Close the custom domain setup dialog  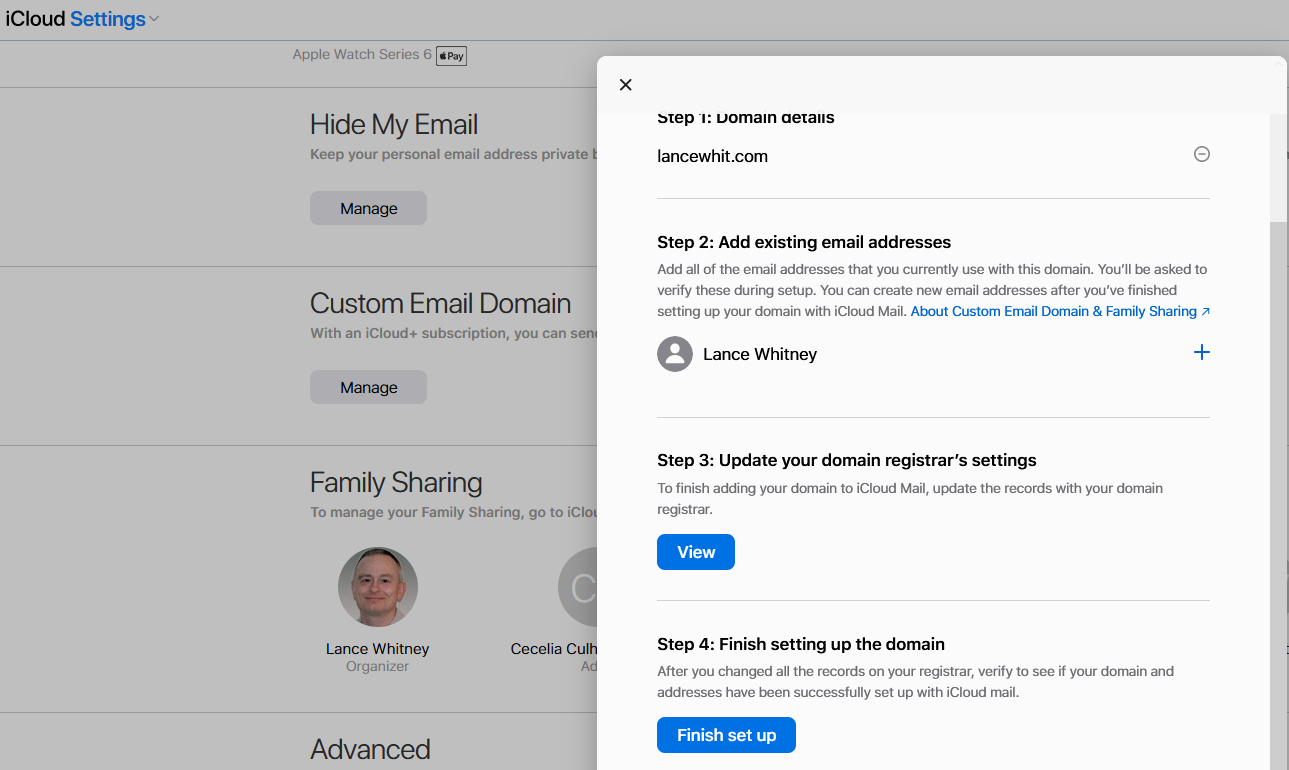pos(626,85)
